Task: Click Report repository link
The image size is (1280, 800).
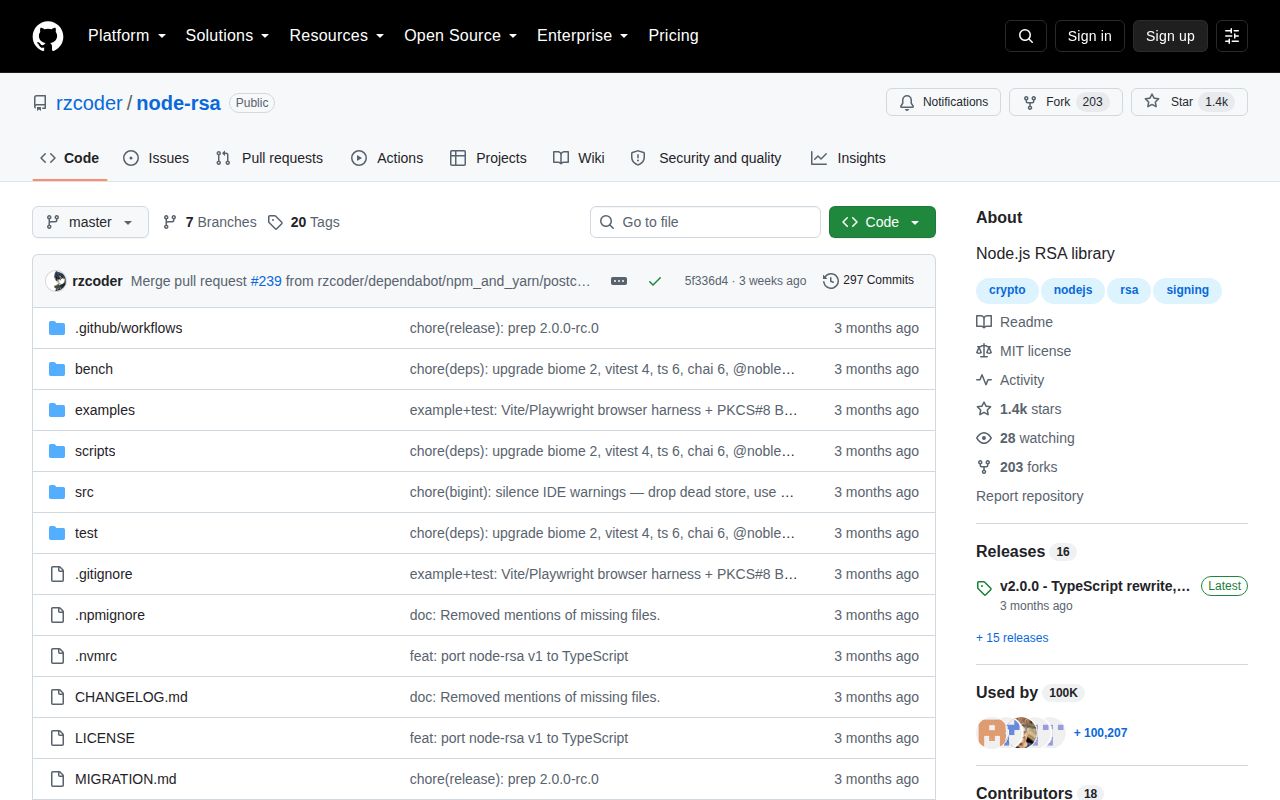Action: tap(1029, 496)
